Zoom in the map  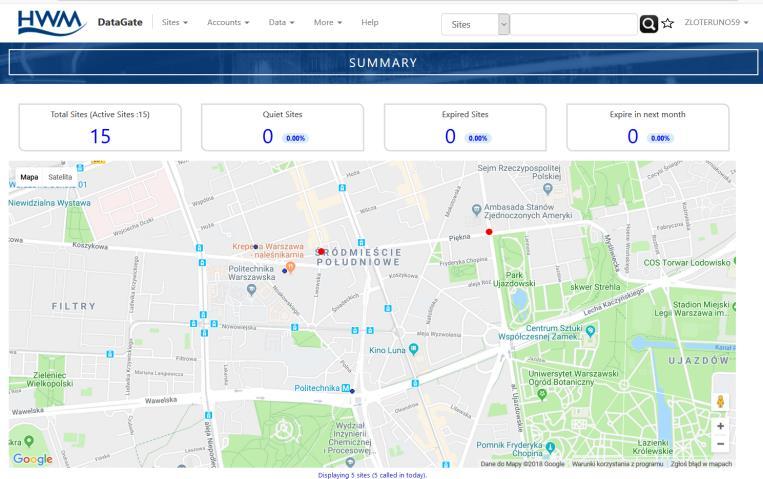pyautogui.click(x=721, y=426)
